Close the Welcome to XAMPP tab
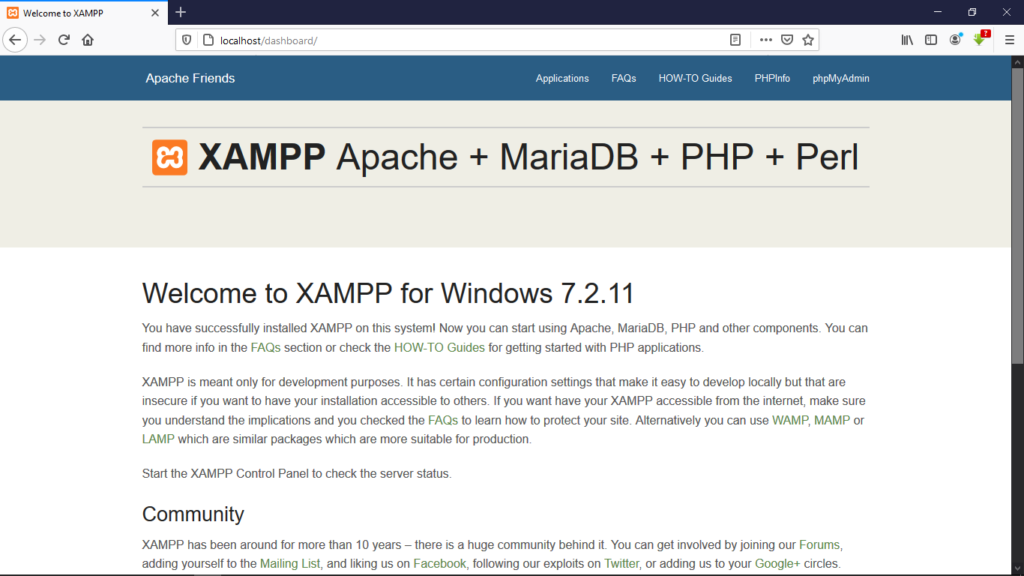 (155, 13)
